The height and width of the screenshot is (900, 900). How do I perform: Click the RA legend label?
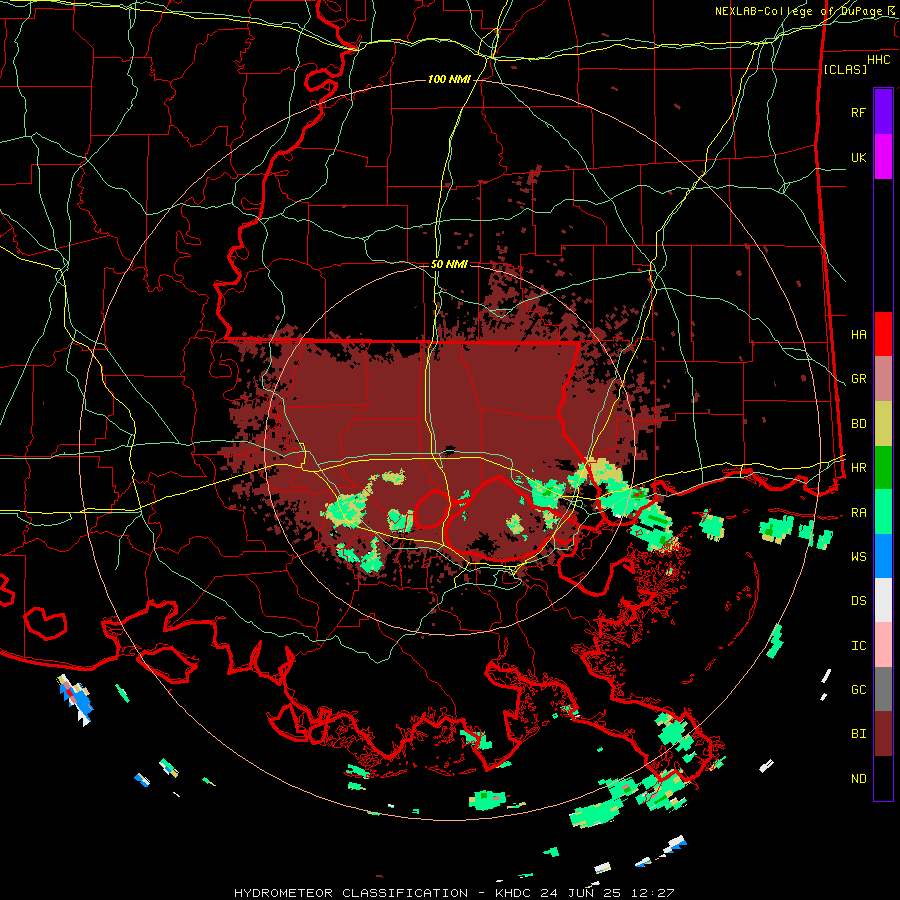click(858, 512)
